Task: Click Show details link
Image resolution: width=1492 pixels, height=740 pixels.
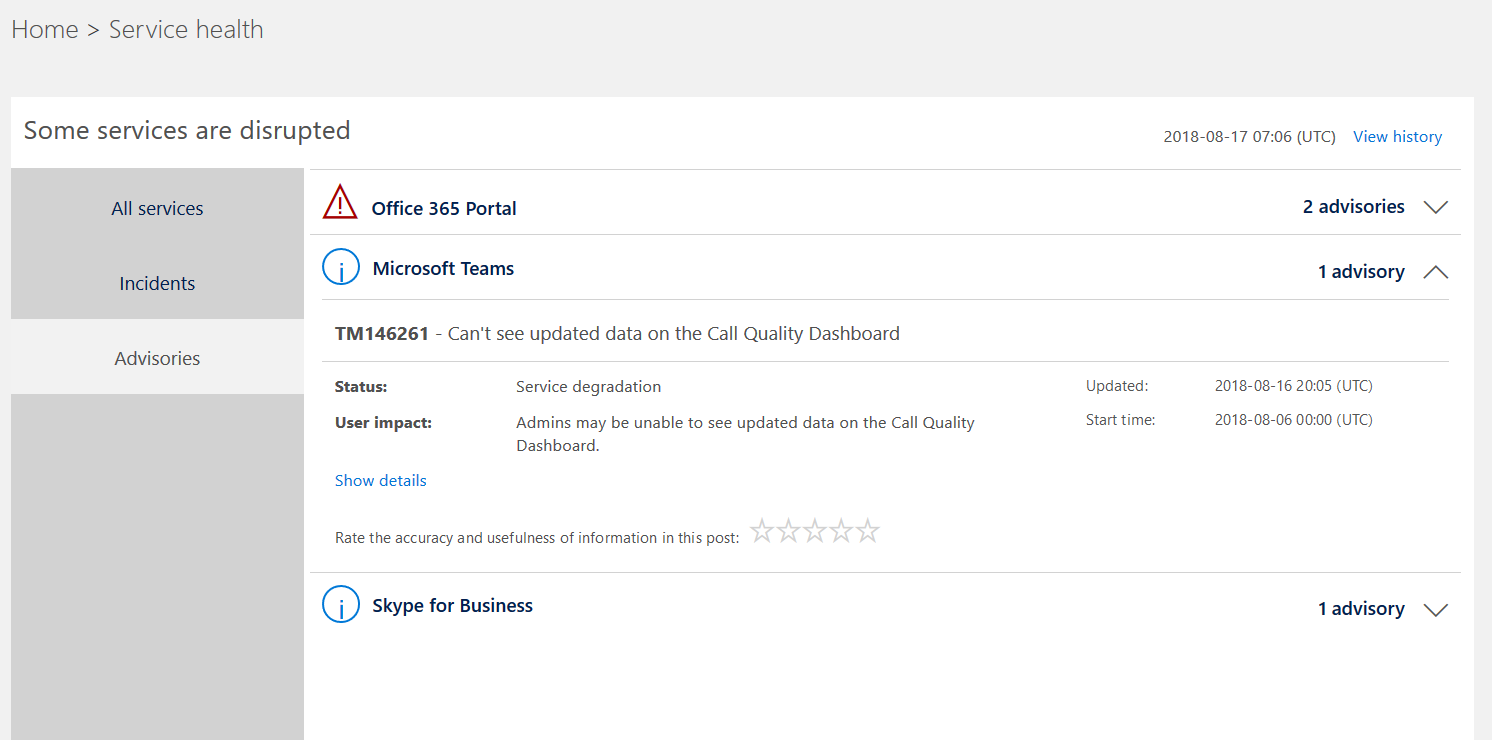Action: click(380, 480)
